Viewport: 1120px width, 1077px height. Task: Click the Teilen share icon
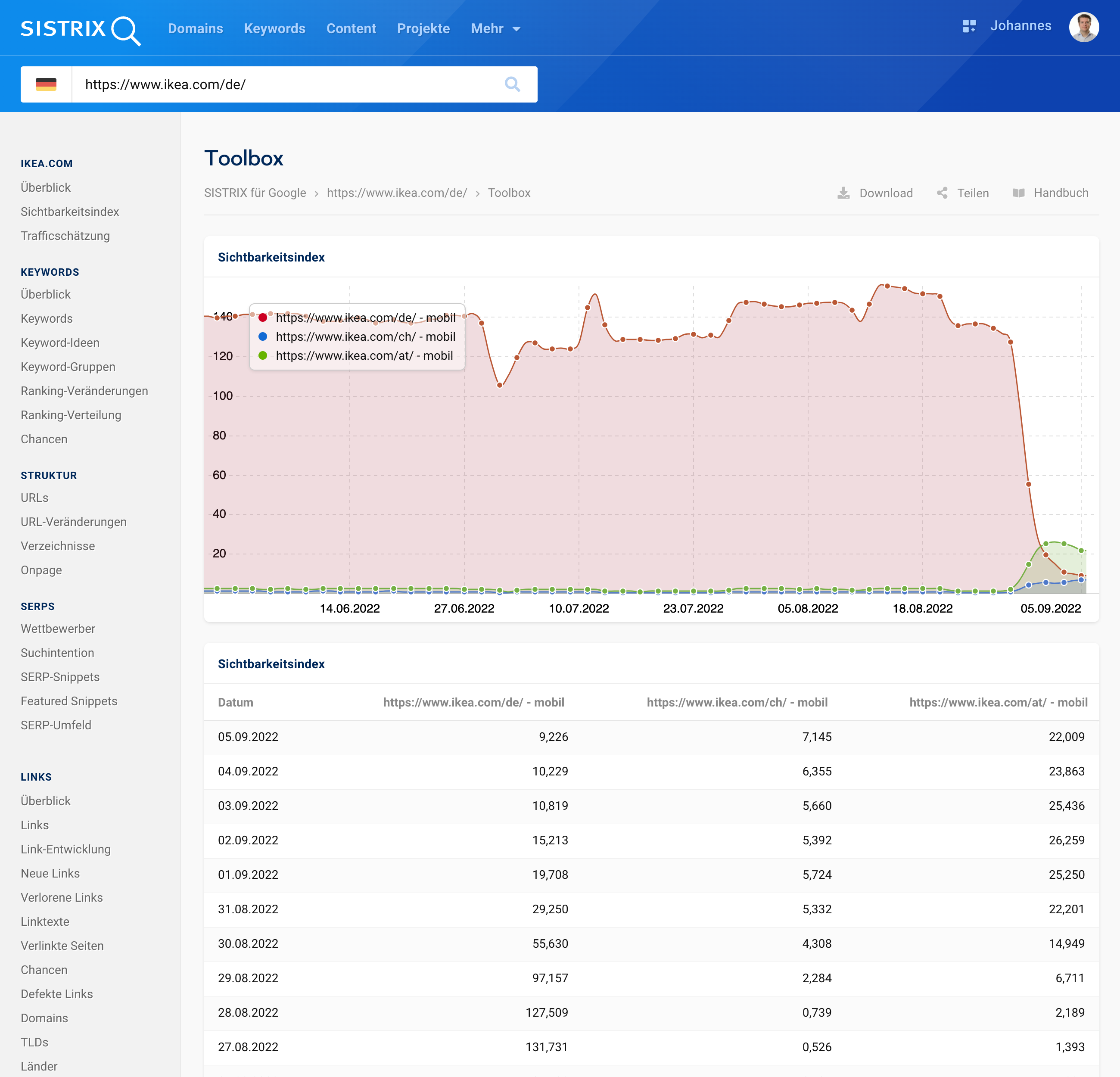[x=942, y=193]
